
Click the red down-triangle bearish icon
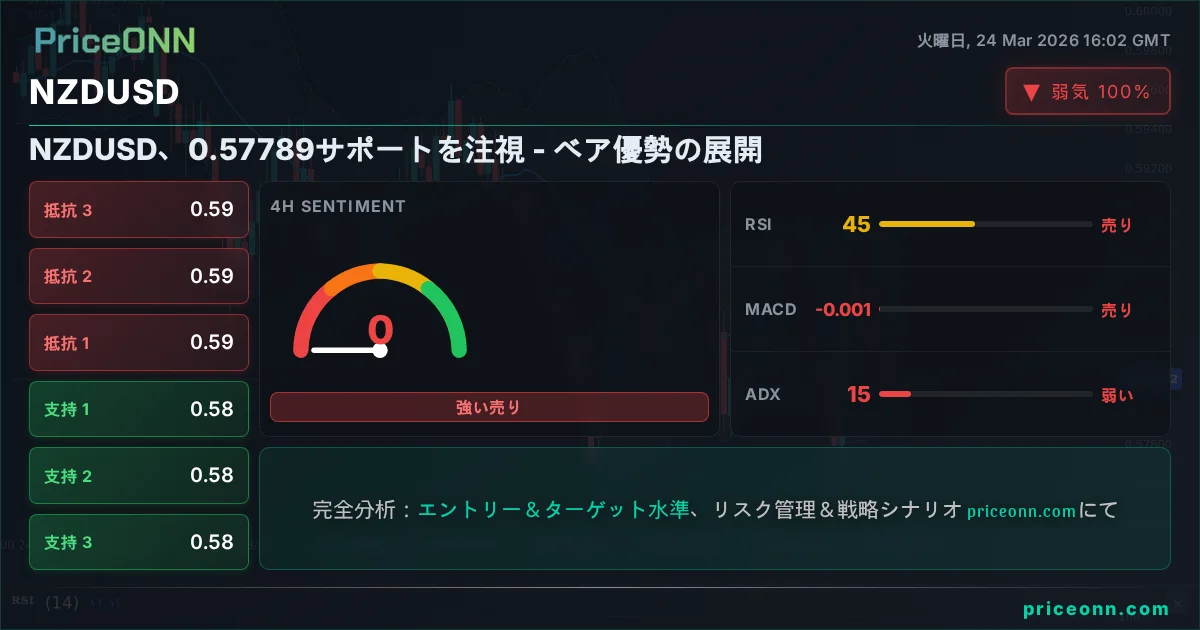click(1031, 92)
